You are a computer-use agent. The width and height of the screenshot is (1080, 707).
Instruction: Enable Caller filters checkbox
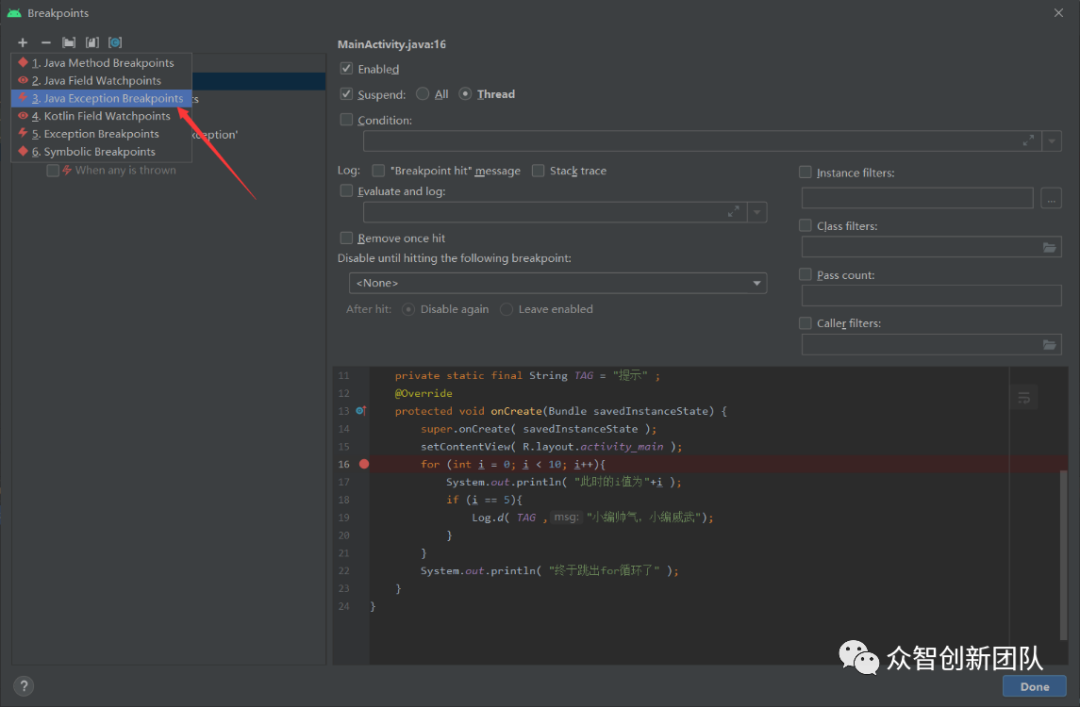tap(805, 322)
